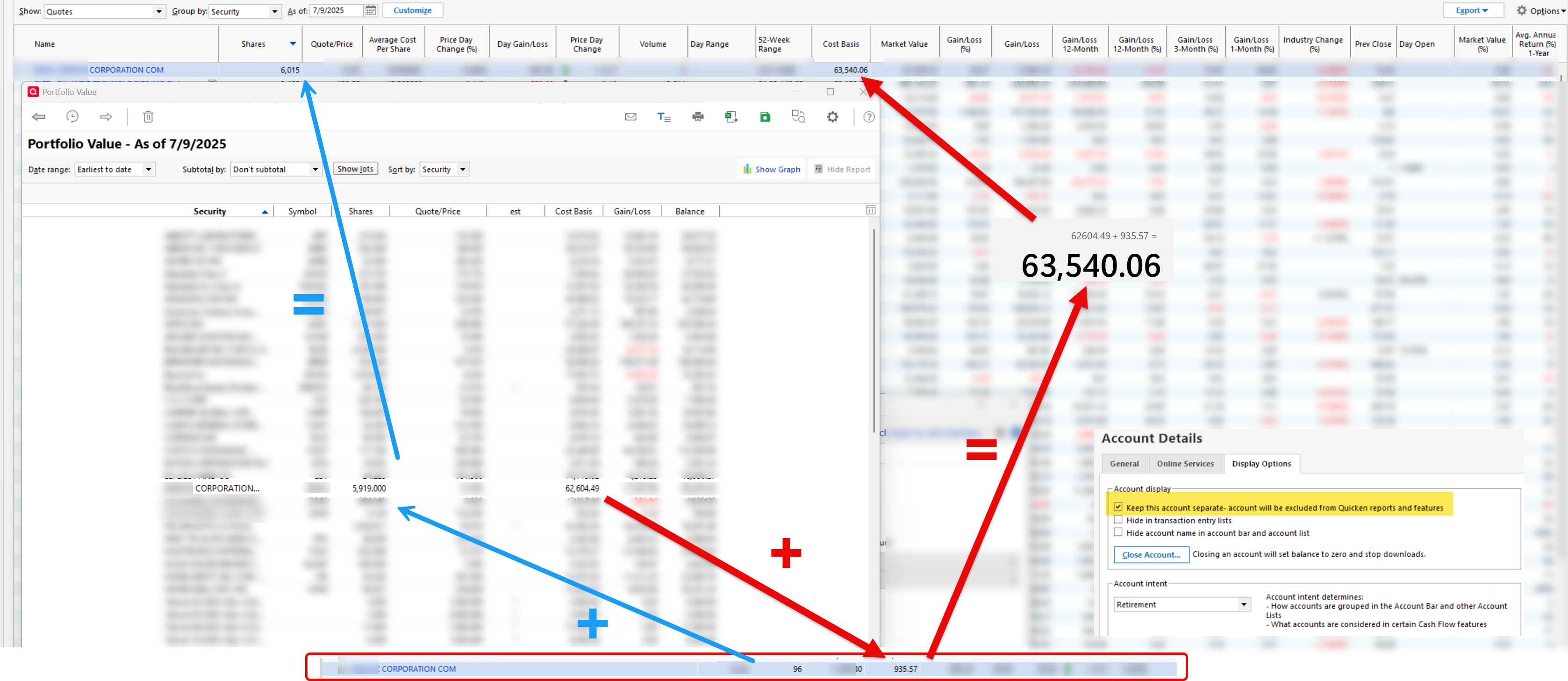
Task: Open the Date range dropdown
Action: pos(148,169)
